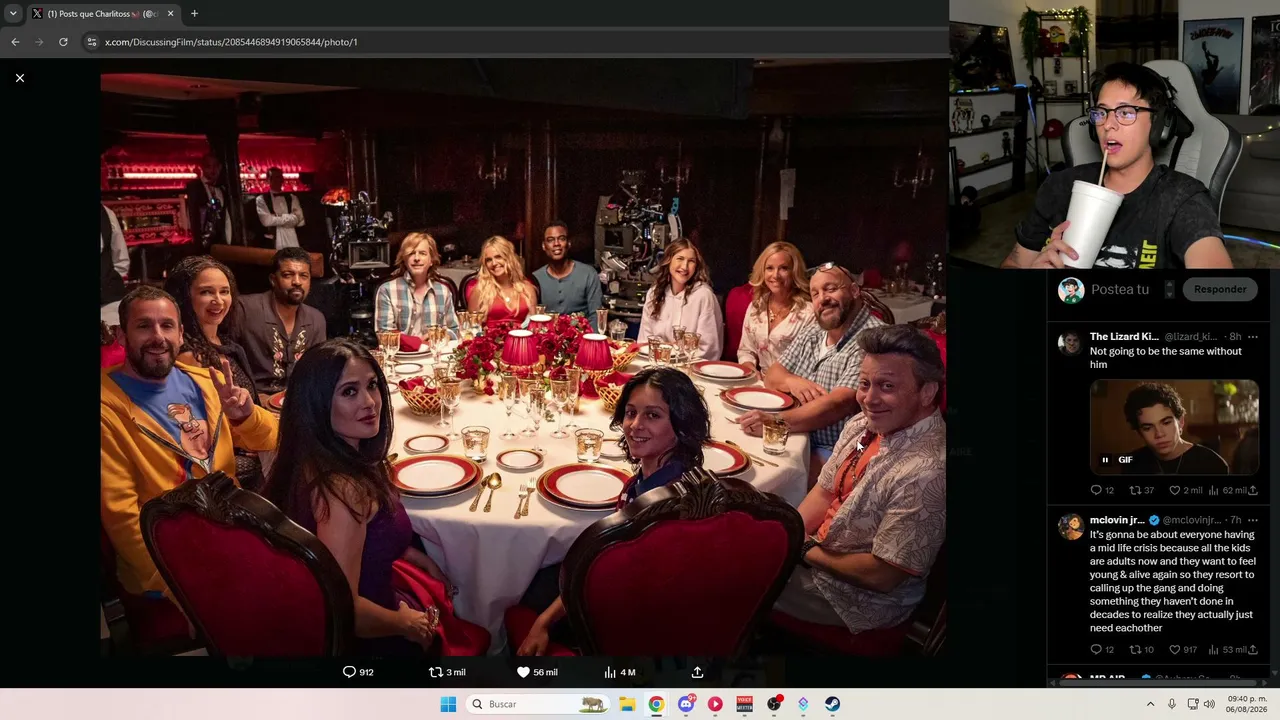Image resolution: width=1280 pixels, height=720 pixels.
Task: Go forward in browser history
Action: click(x=39, y=42)
